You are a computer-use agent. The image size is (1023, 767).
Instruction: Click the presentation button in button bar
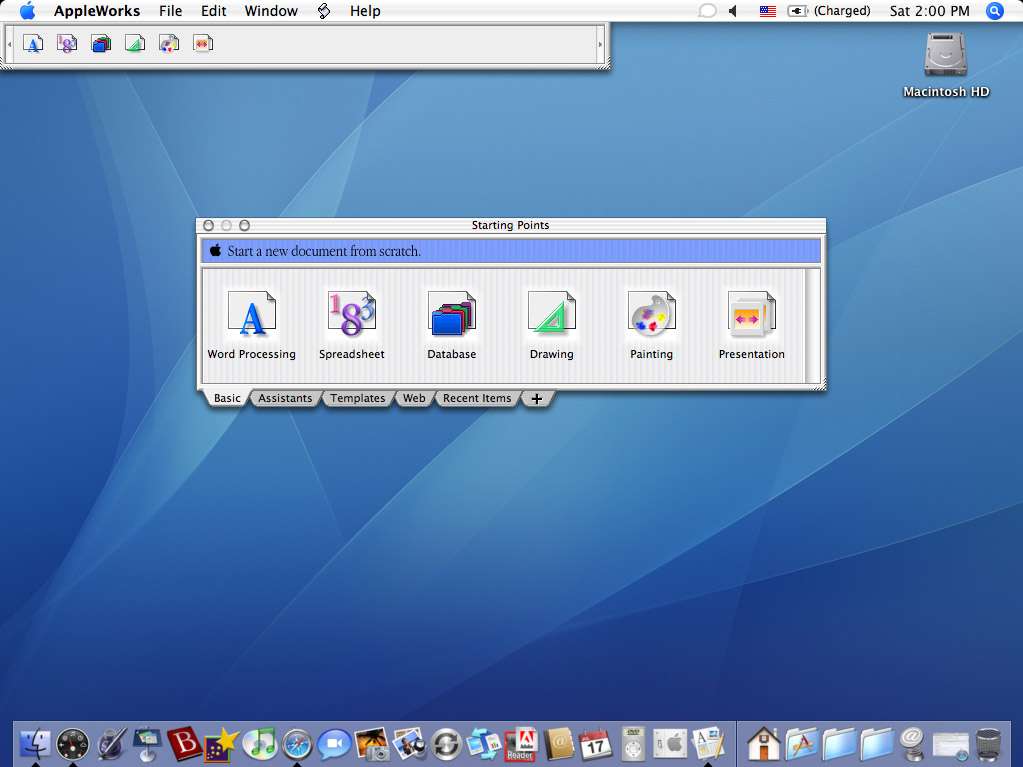coord(203,44)
